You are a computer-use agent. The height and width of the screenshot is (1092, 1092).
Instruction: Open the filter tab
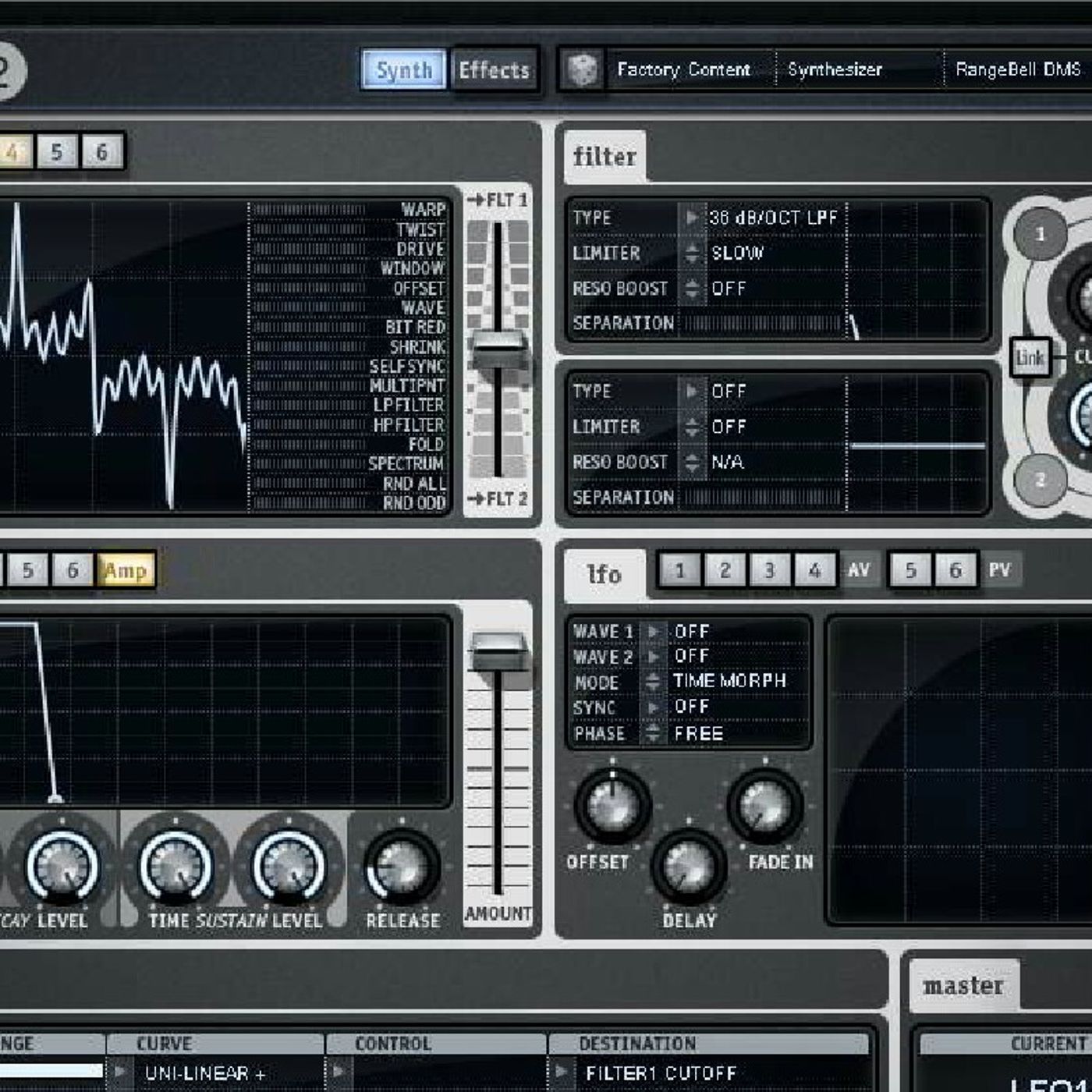(604, 157)
